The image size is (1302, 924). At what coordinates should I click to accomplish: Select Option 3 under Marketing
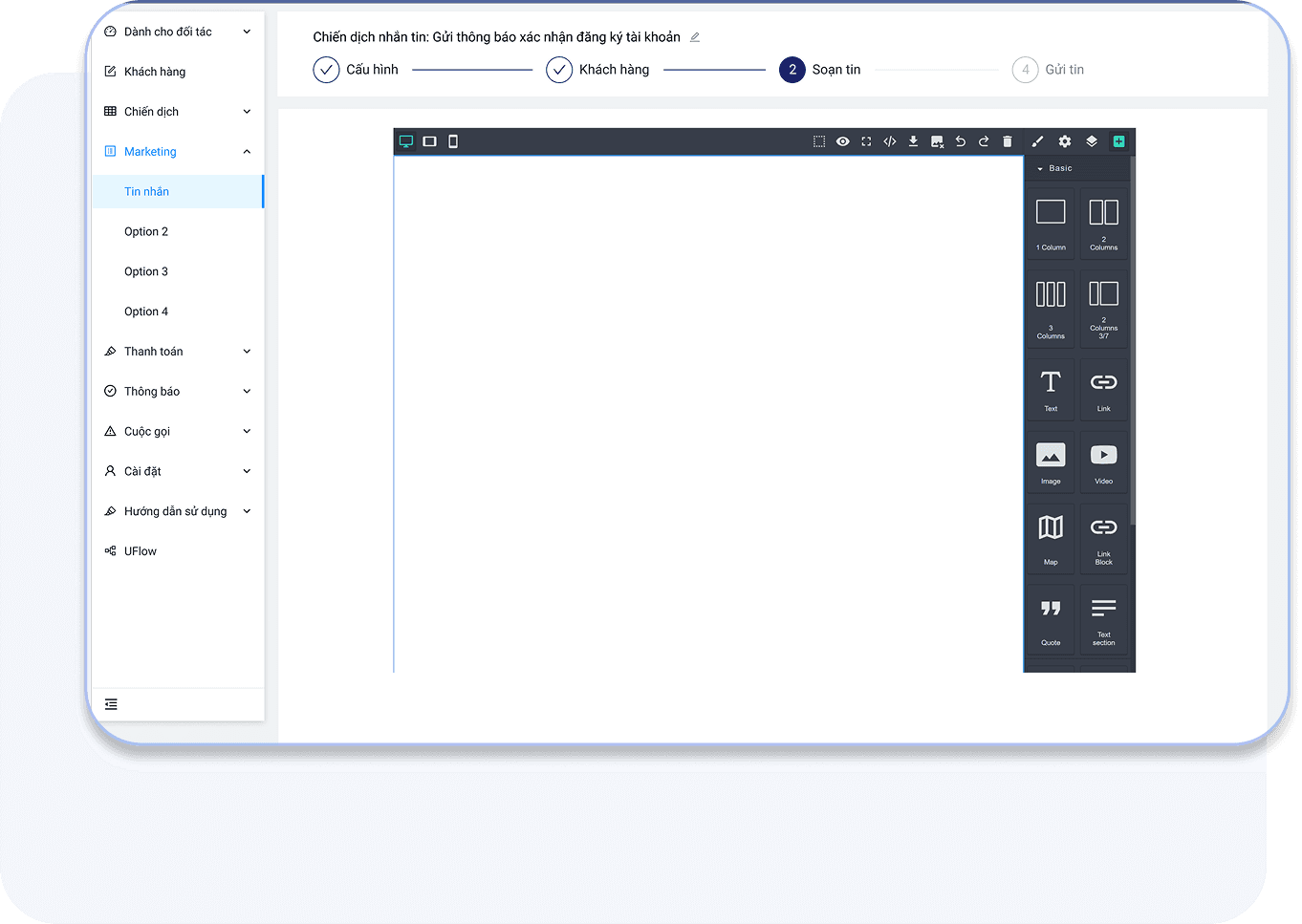click(146, 270)
